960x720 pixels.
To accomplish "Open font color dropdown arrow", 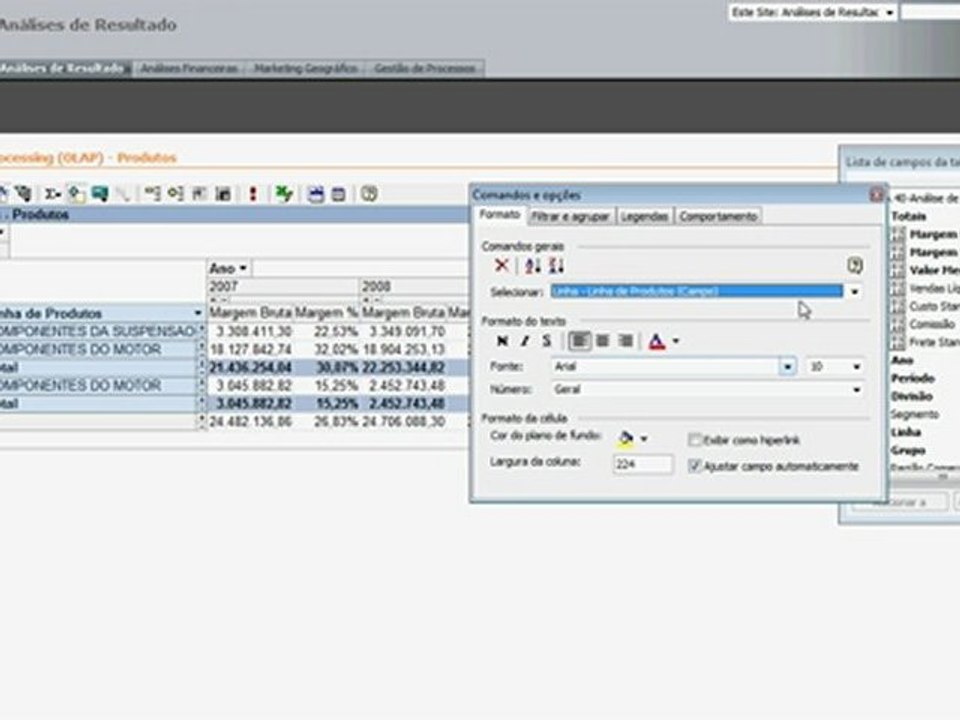I will click(x=675, y=341).
